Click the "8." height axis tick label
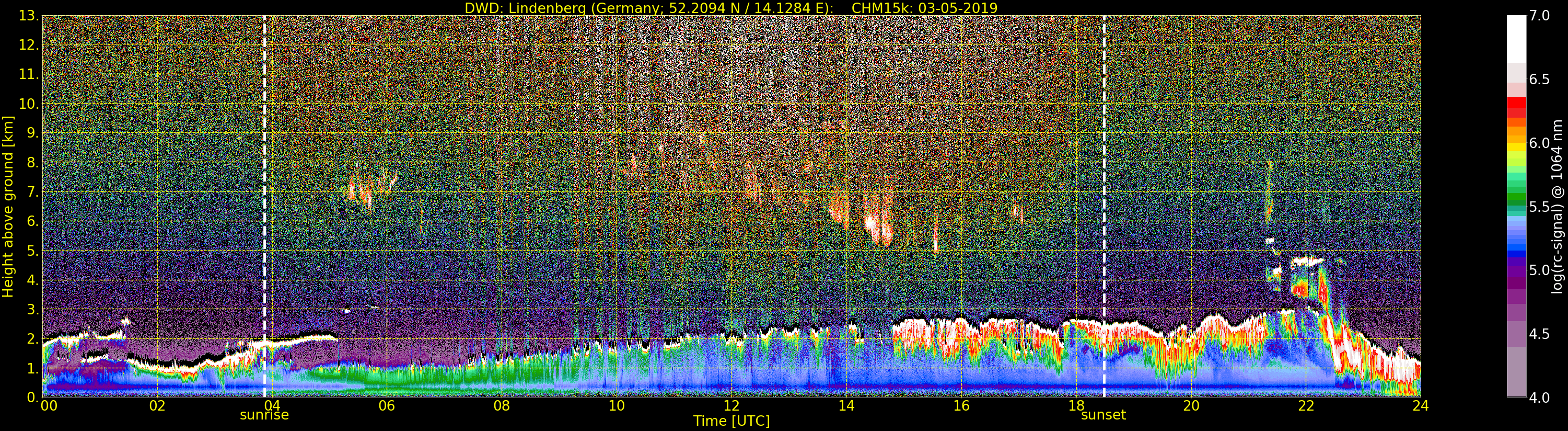This screenshot has width=1568, height=431. pos(32,162)
